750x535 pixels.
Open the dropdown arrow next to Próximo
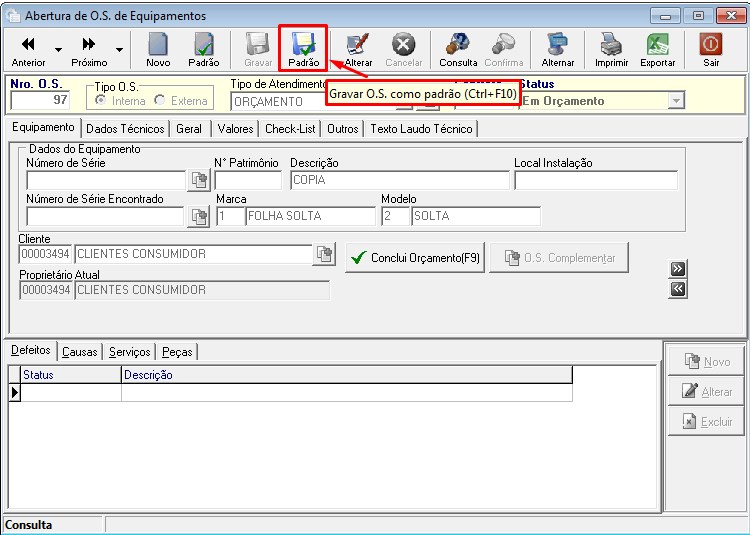click(x=119, y=50)
